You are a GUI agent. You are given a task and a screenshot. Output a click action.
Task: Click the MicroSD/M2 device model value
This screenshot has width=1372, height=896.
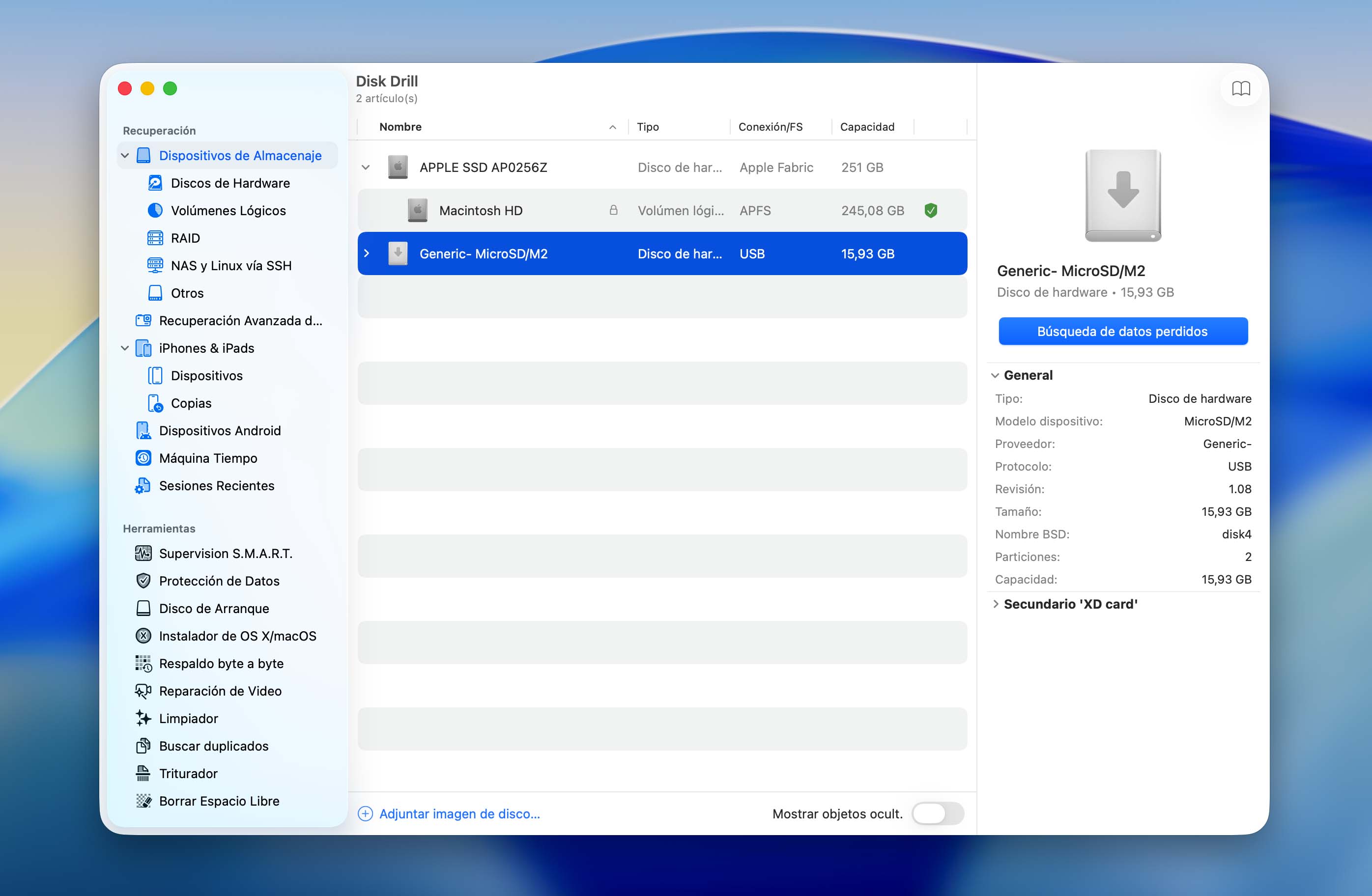coord(1218,421)
